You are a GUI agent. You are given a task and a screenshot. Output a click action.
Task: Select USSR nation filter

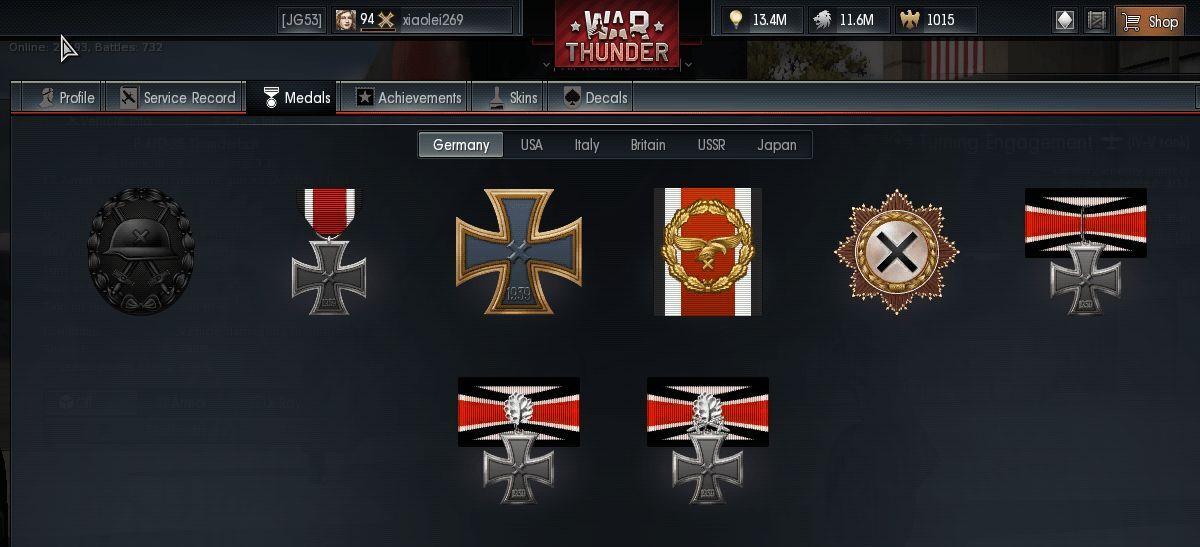click(x=711, y=145)
